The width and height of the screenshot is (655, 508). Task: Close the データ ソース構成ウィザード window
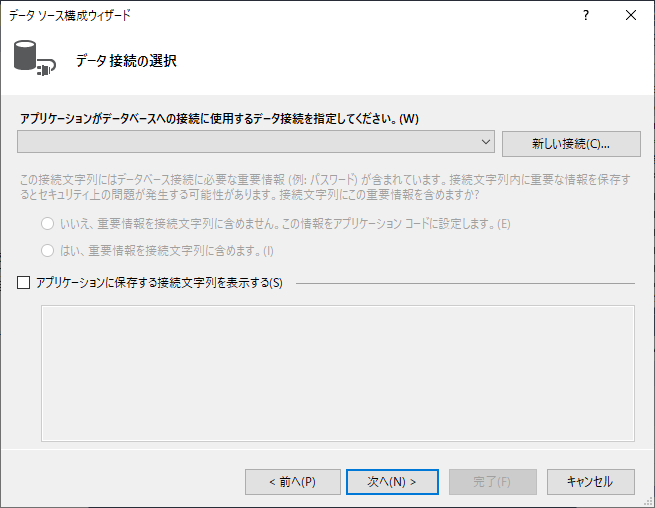(630, 15)
